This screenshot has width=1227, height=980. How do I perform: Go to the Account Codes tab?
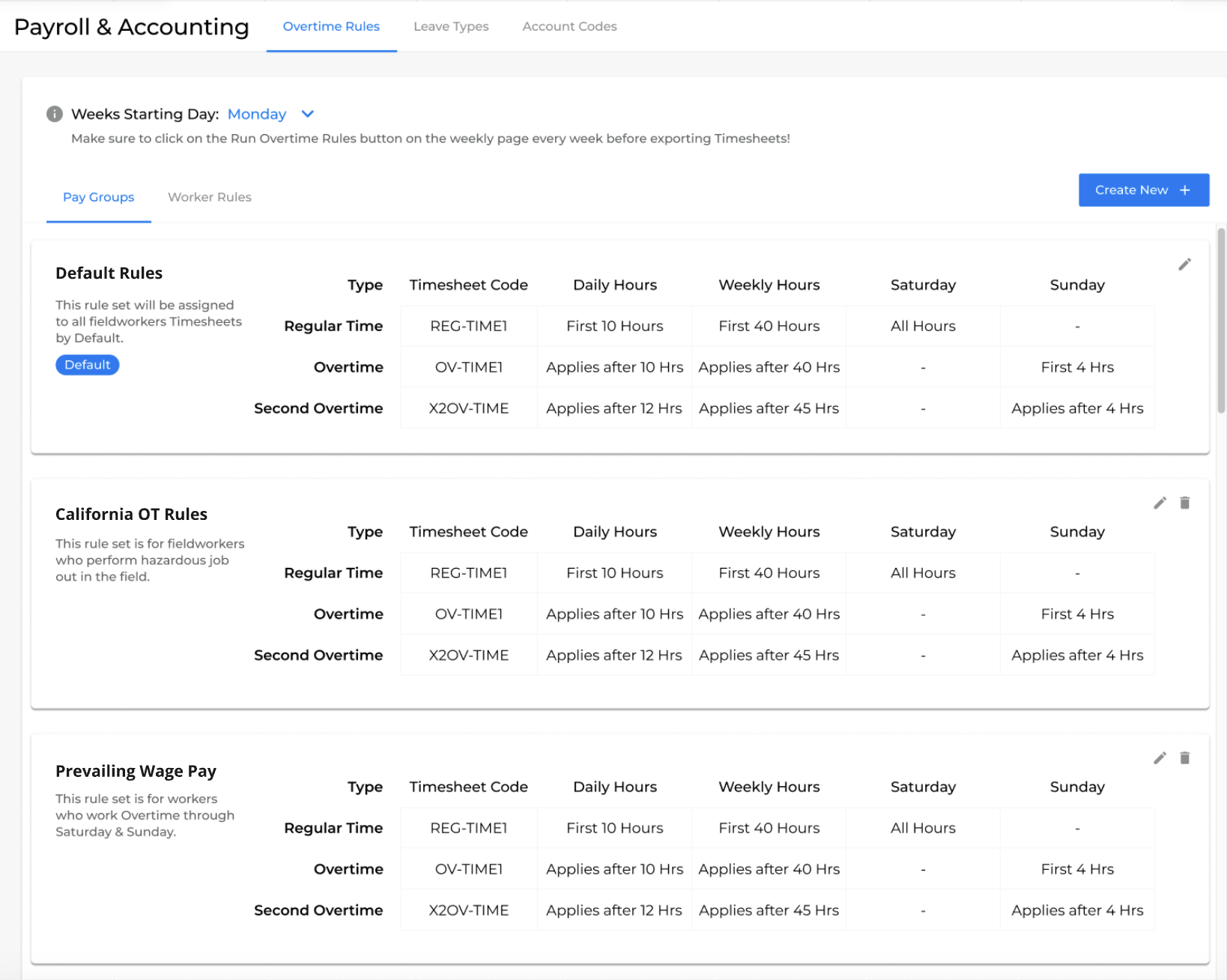click(569, 26)
